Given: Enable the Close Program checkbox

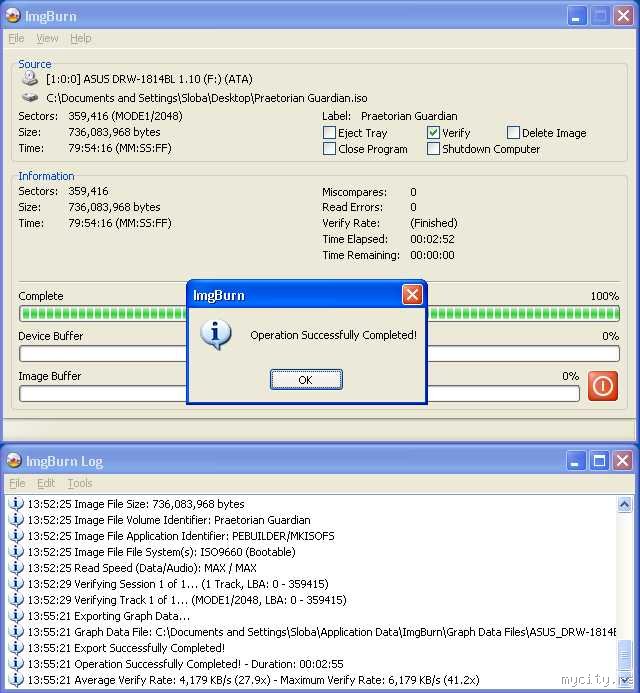Looking at the screenshot, I should point(329,148).
